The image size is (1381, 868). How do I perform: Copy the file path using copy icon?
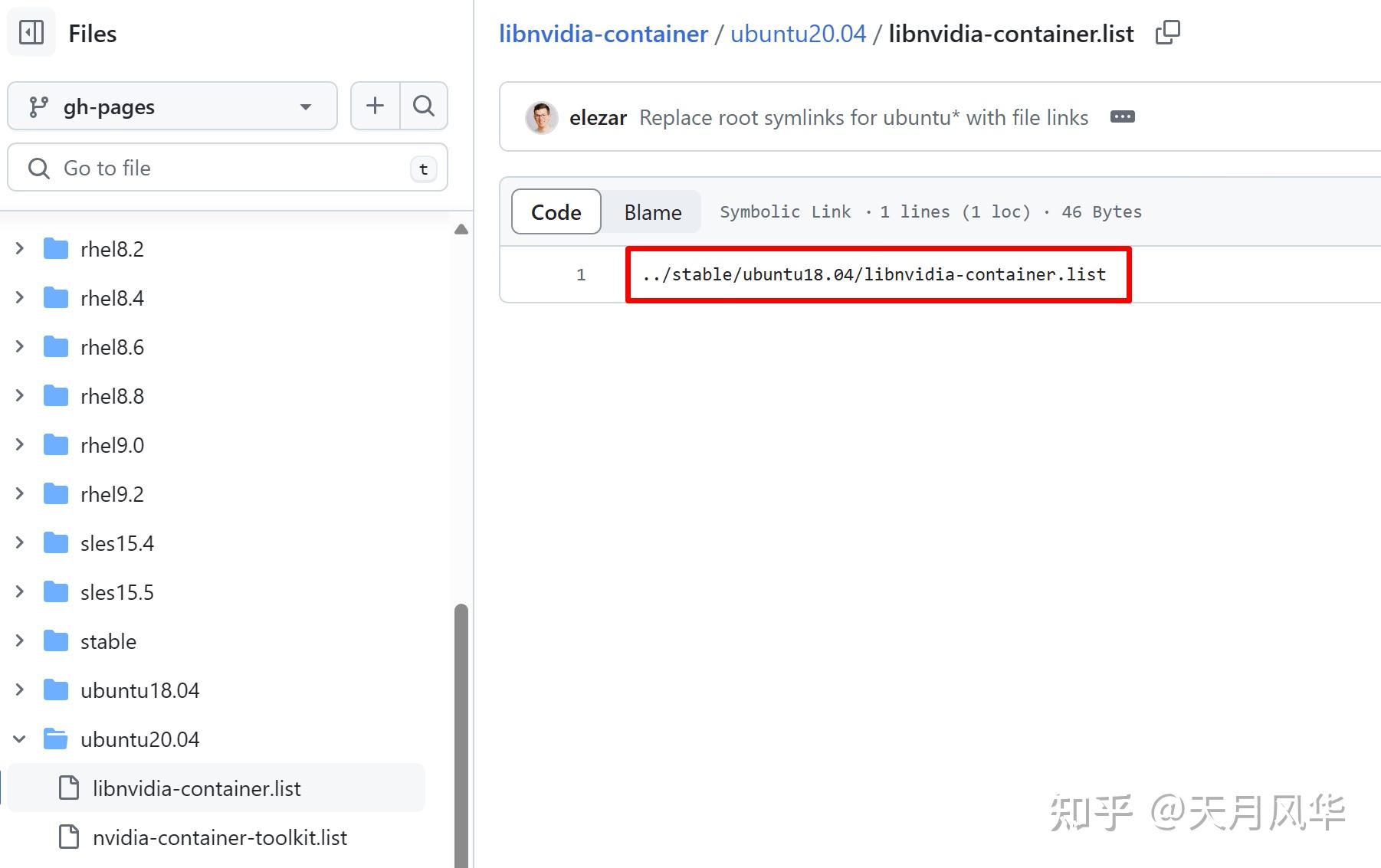[x=1167, y=32]
